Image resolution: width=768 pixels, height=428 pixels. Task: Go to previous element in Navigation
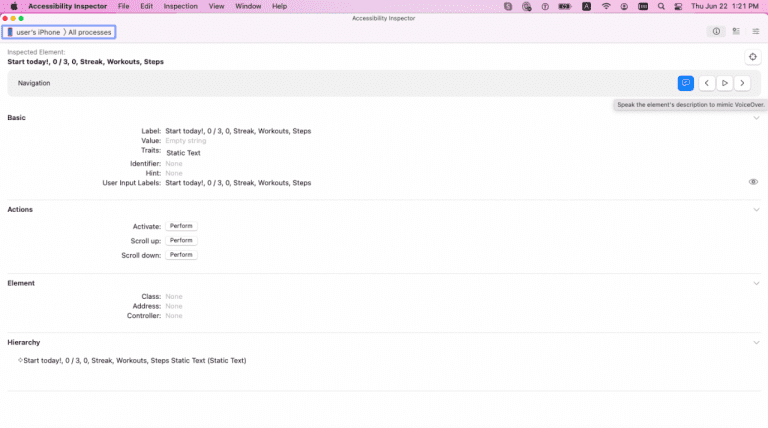coord(705,83)
